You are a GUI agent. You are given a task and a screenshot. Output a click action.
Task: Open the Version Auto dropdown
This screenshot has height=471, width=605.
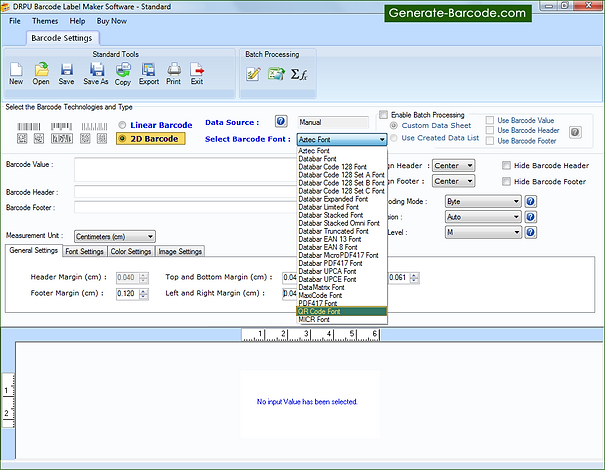pos(483,217)
